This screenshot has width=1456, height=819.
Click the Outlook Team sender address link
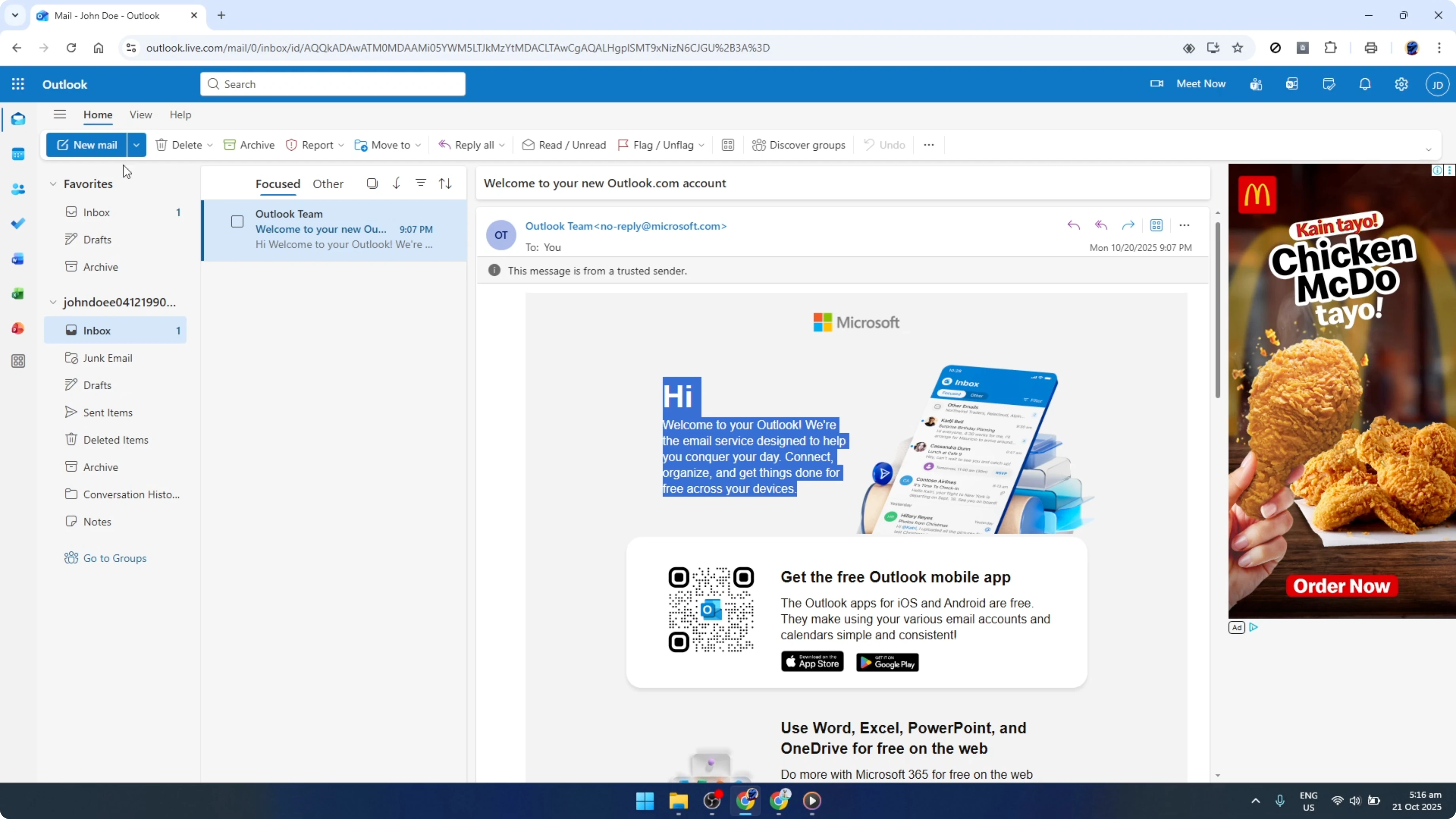(626, 226)
